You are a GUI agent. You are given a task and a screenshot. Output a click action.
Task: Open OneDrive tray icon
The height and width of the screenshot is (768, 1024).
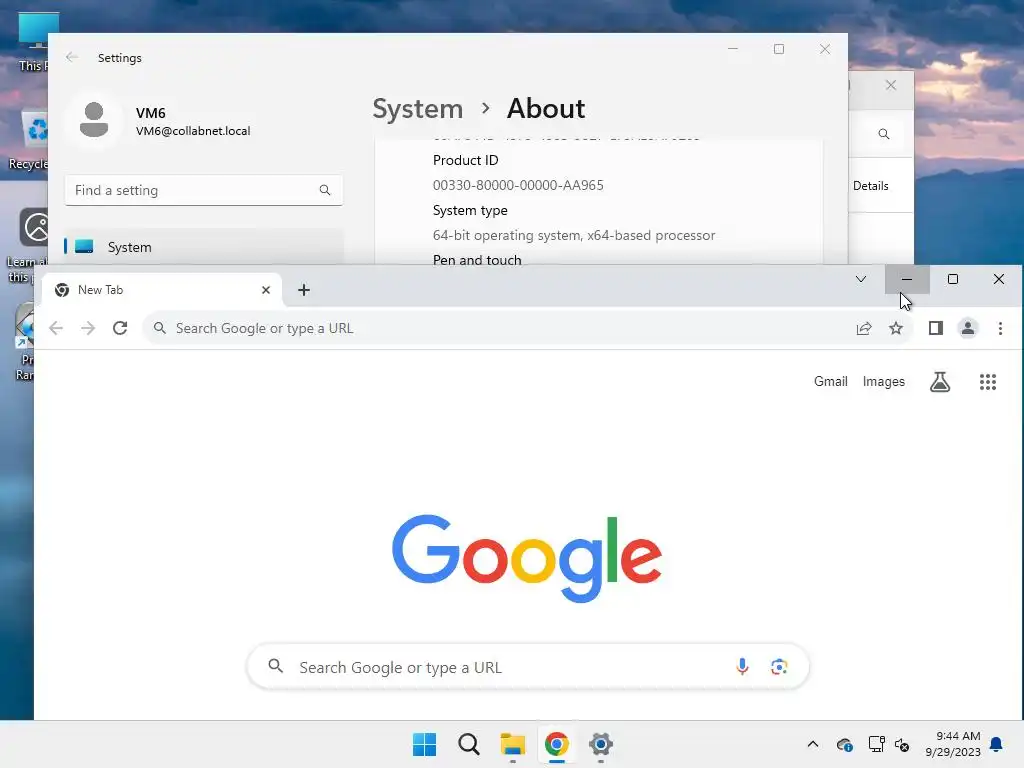(844, 744)
